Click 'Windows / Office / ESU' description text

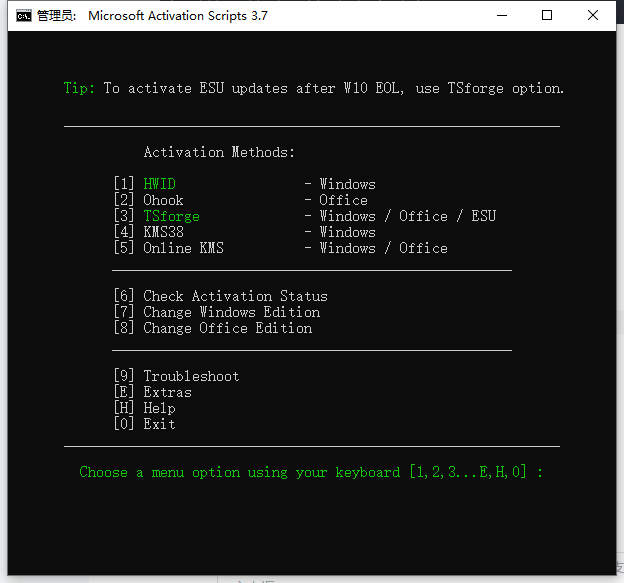pyautogui.click(x=408, y=216)
